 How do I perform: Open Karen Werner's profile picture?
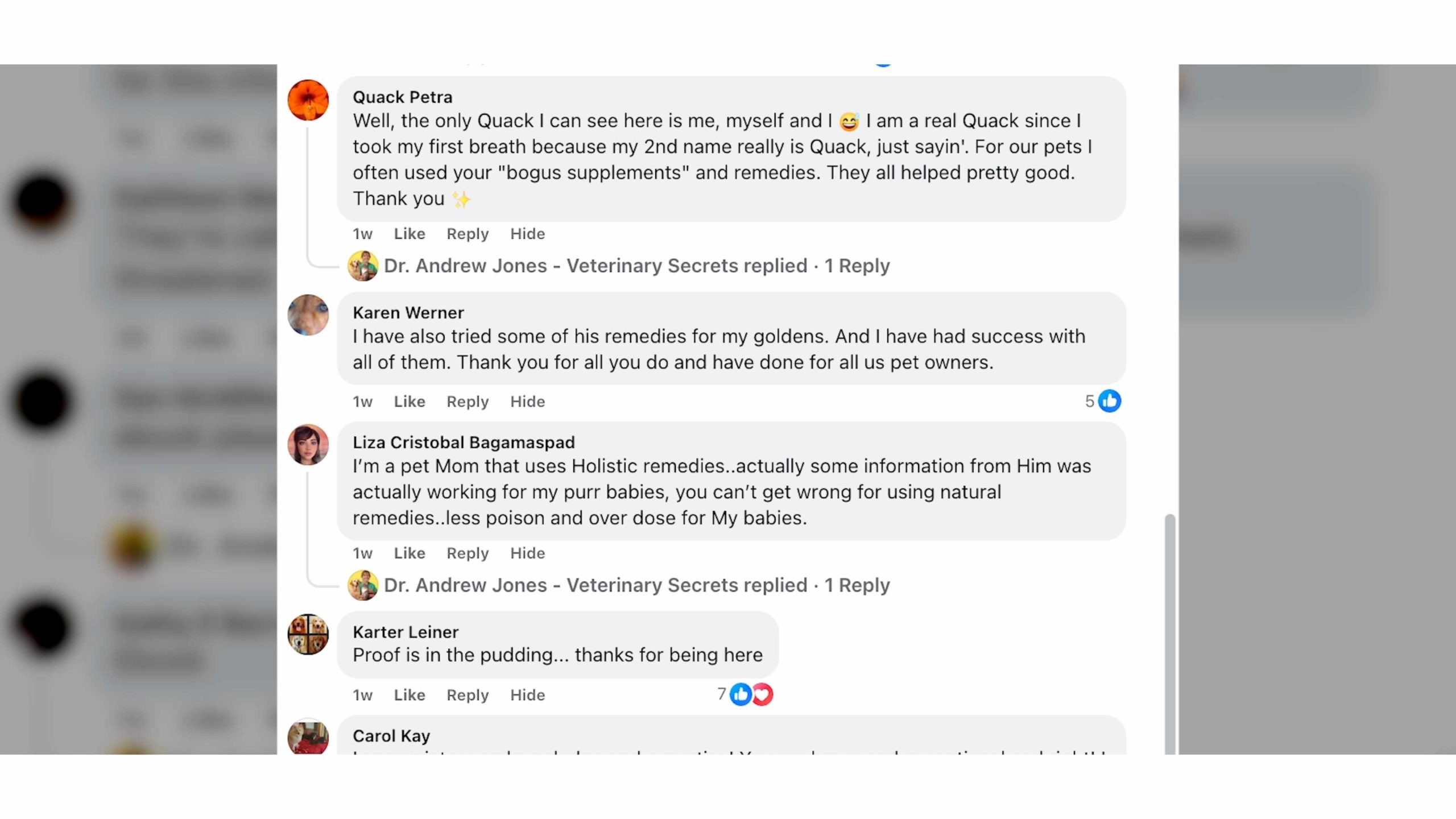point(308,315)
